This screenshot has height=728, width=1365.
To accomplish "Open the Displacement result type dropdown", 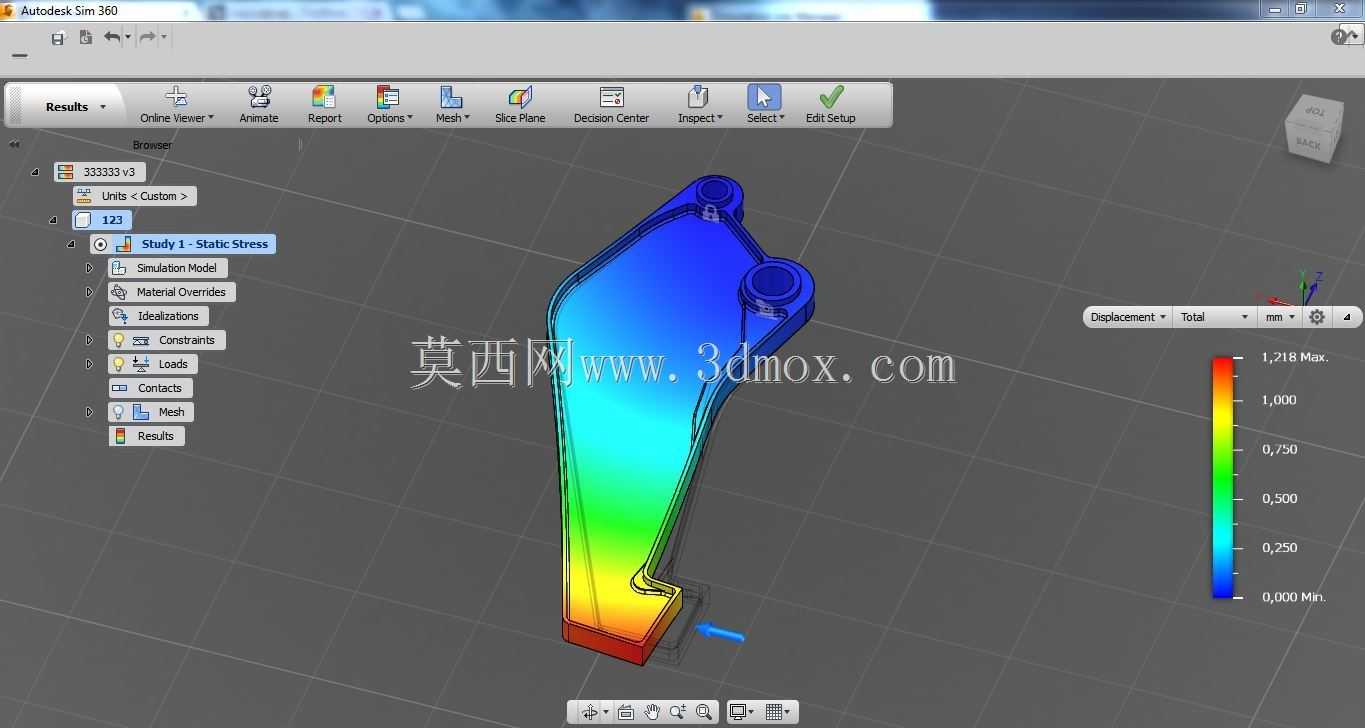I will pos(1128,317).
